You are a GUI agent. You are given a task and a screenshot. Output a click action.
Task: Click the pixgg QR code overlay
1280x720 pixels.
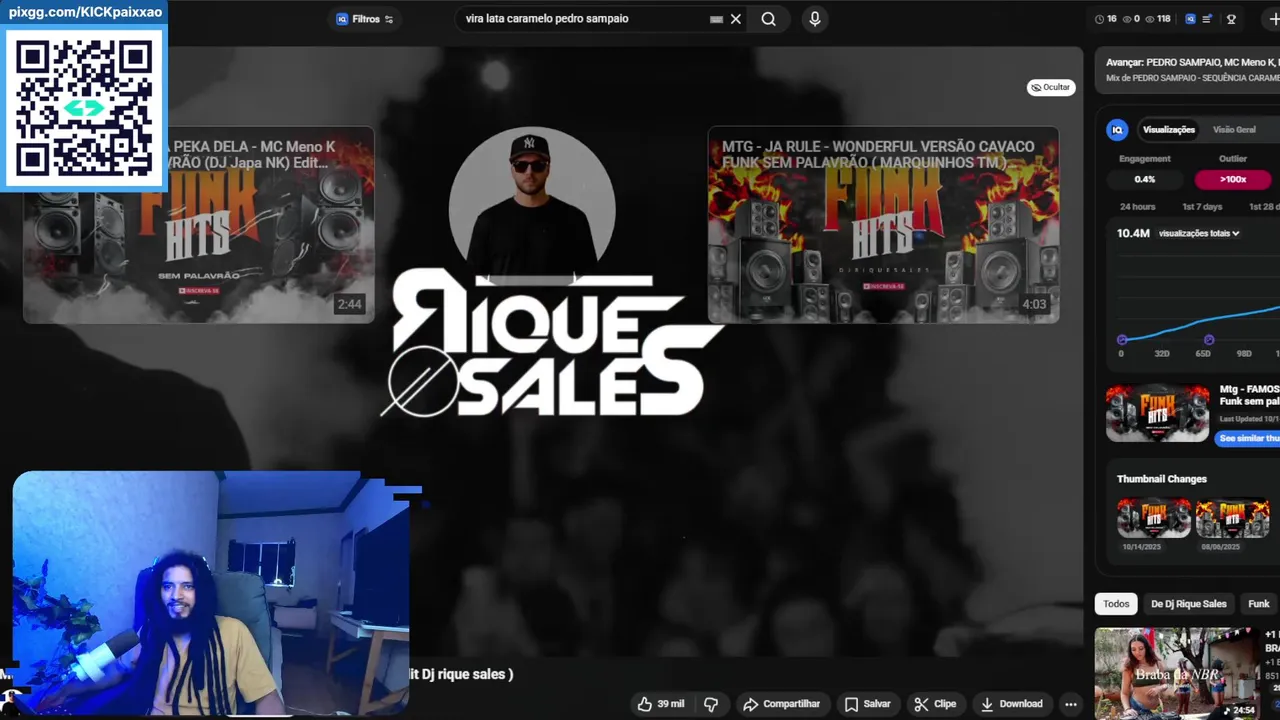coord(84,107)
